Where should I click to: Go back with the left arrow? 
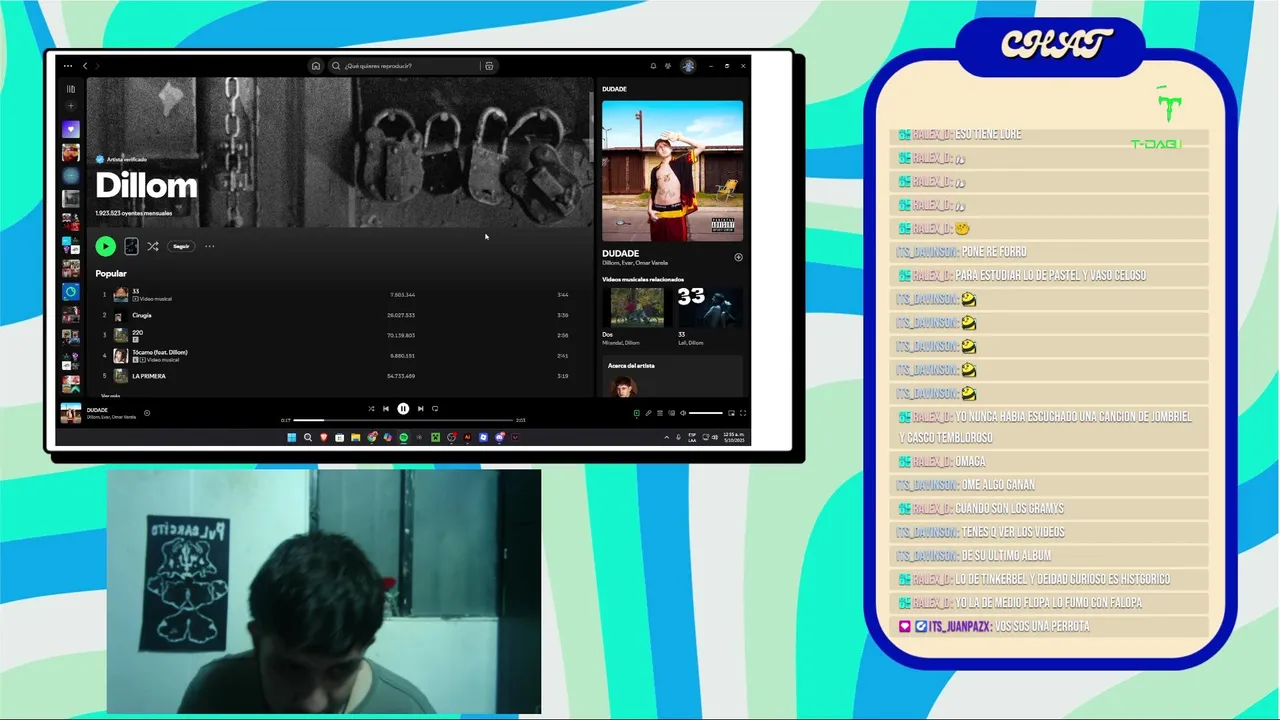pos(85,66)
